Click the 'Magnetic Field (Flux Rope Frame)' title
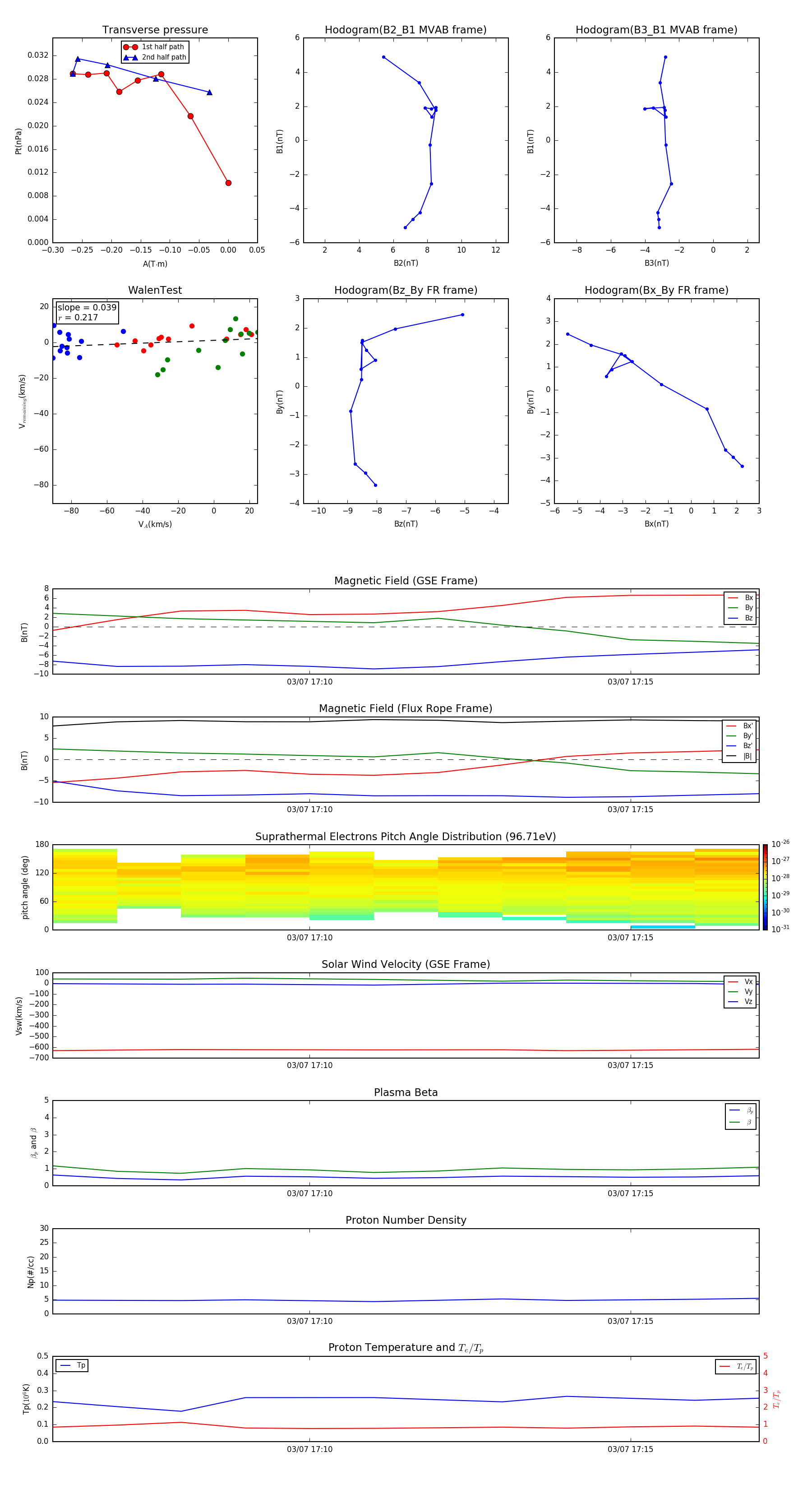This screenshot has width=812, height=1489. tap(406, 709)
